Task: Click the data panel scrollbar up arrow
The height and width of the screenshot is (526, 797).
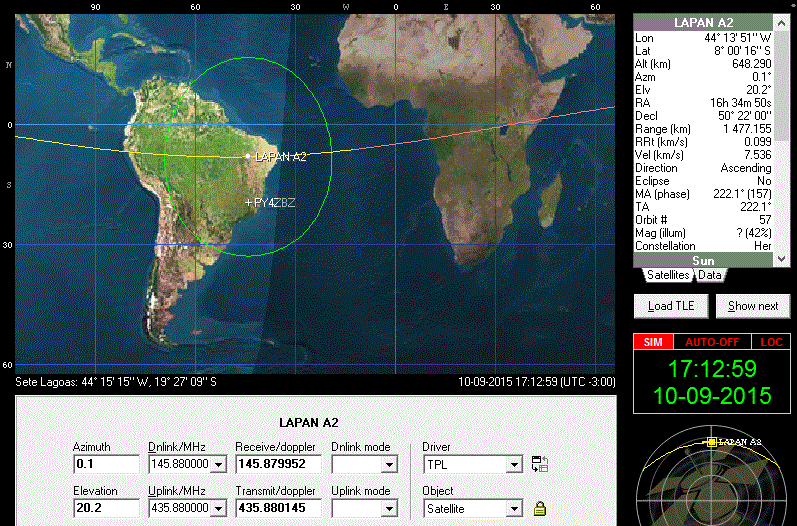Action: [x=781, y=23]
